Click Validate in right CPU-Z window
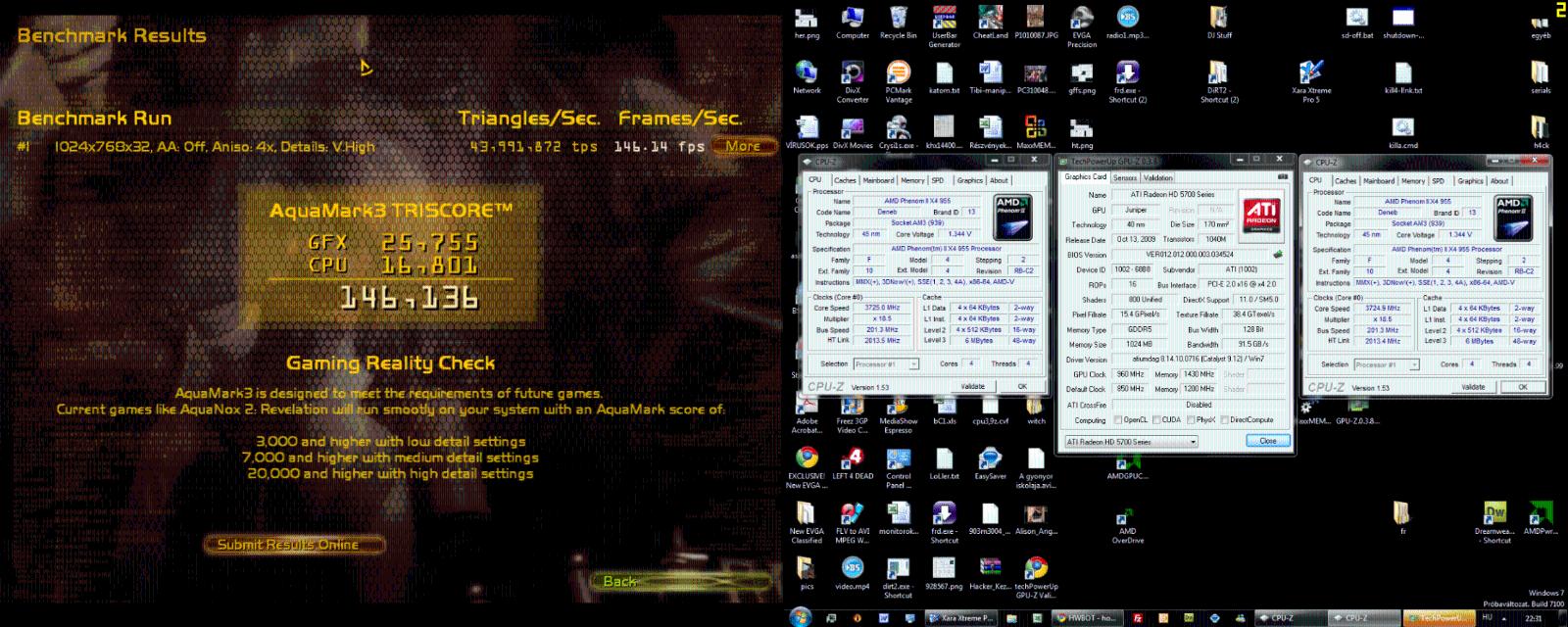The height and width of the screenshot is (627, 1568). coord(1473,387)
